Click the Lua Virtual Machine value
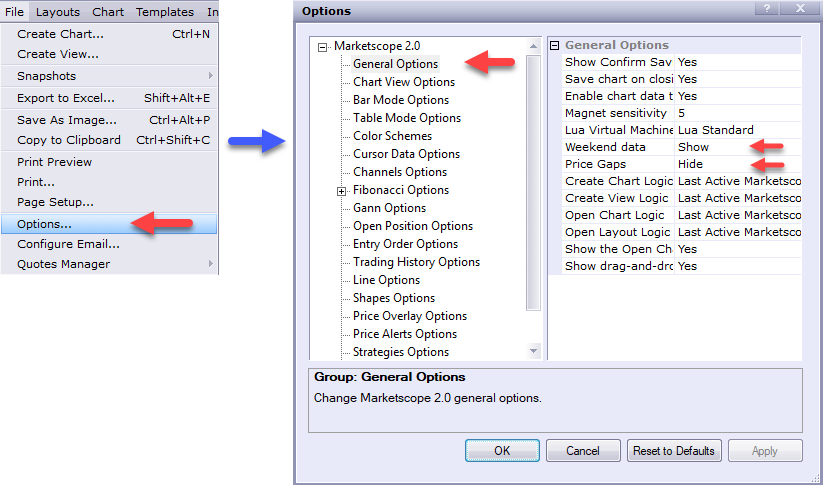The image size is (823, 485). (x=738, y=130)
